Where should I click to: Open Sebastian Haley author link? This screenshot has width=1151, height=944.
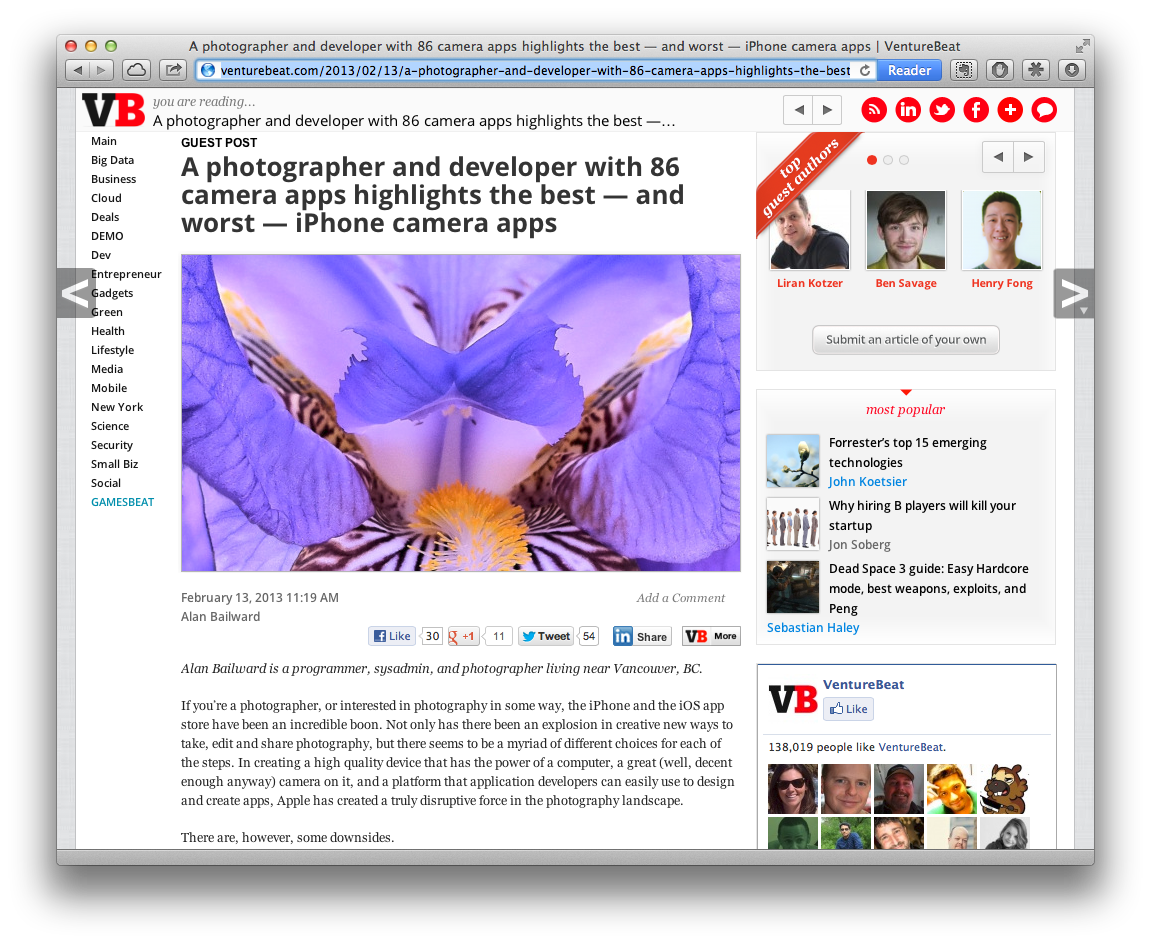813,628
